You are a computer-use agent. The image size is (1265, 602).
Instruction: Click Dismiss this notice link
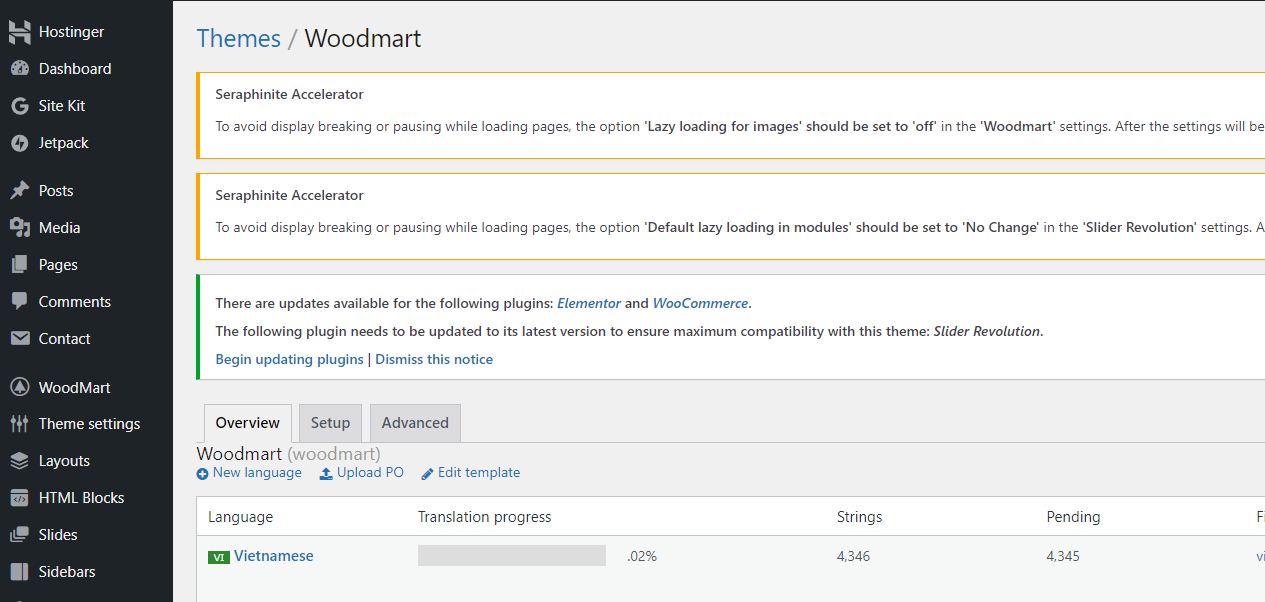(434, 359)
